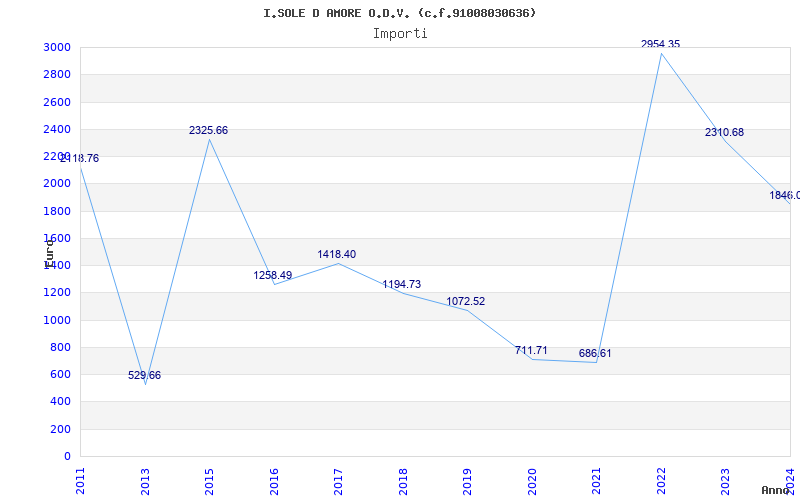The image size is (800, 500).
Task: Click the 200 y-axis value
Action: click(61, 430)
